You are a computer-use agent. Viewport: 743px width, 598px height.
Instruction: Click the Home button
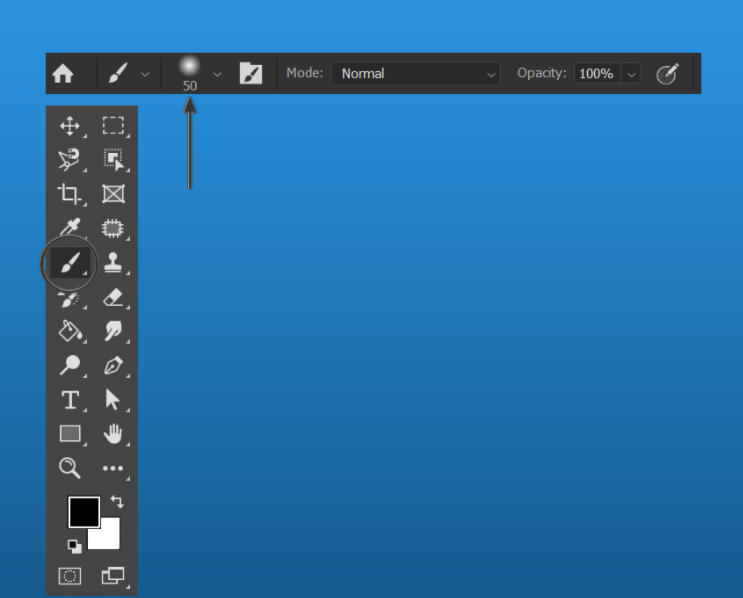point(63,73)
